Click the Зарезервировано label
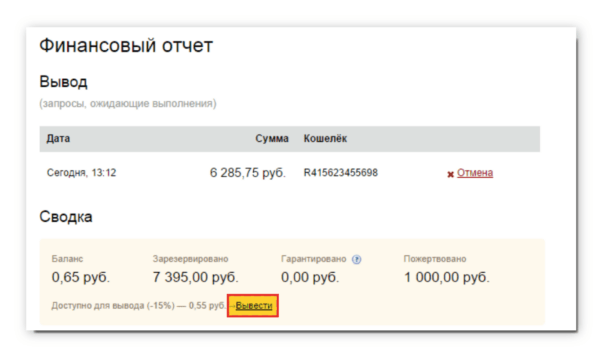This screenshot has height=361, width=600. (x=191, y=259)
